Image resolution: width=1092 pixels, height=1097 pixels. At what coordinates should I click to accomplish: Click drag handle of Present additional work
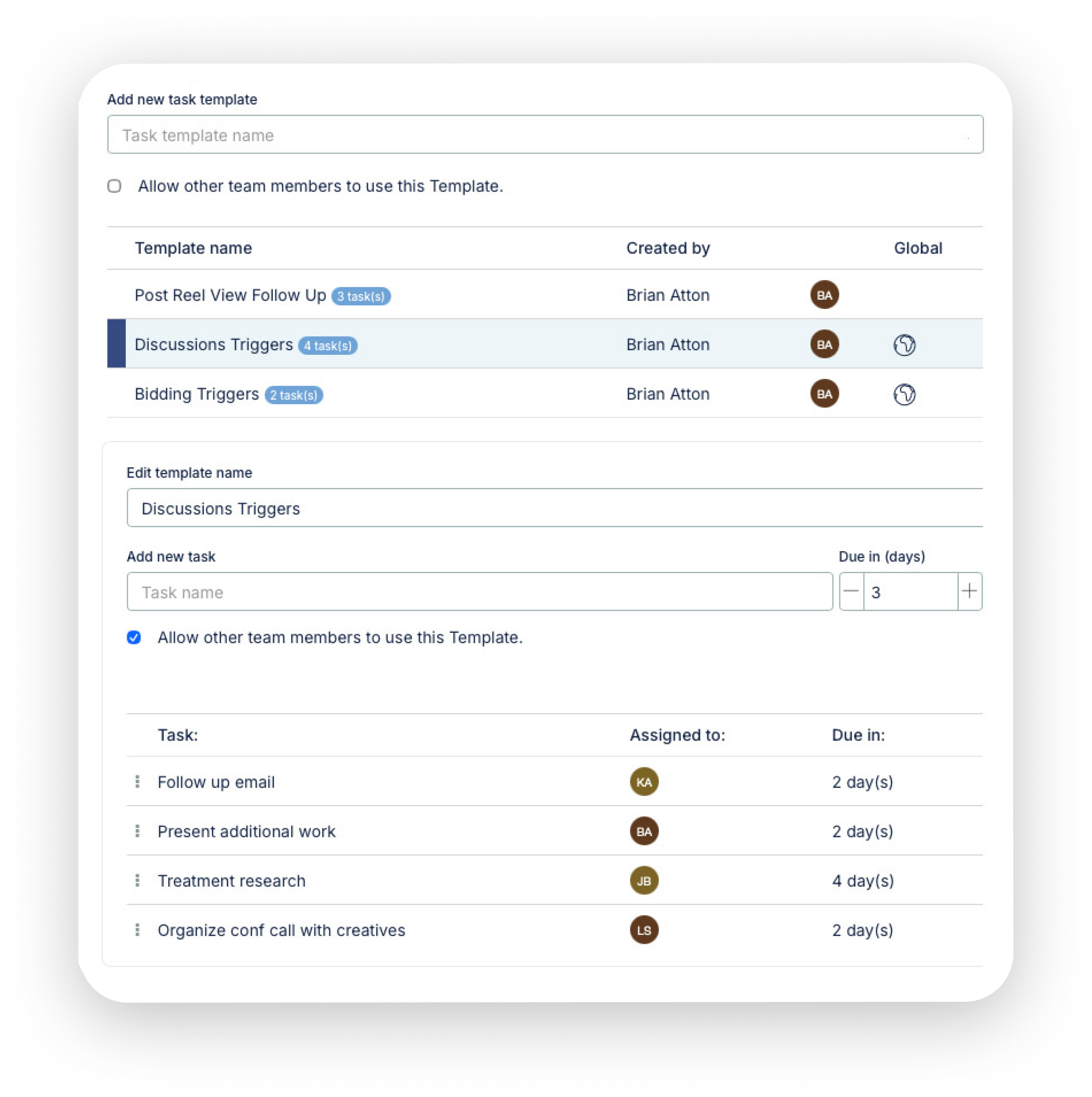pos(137,831)
